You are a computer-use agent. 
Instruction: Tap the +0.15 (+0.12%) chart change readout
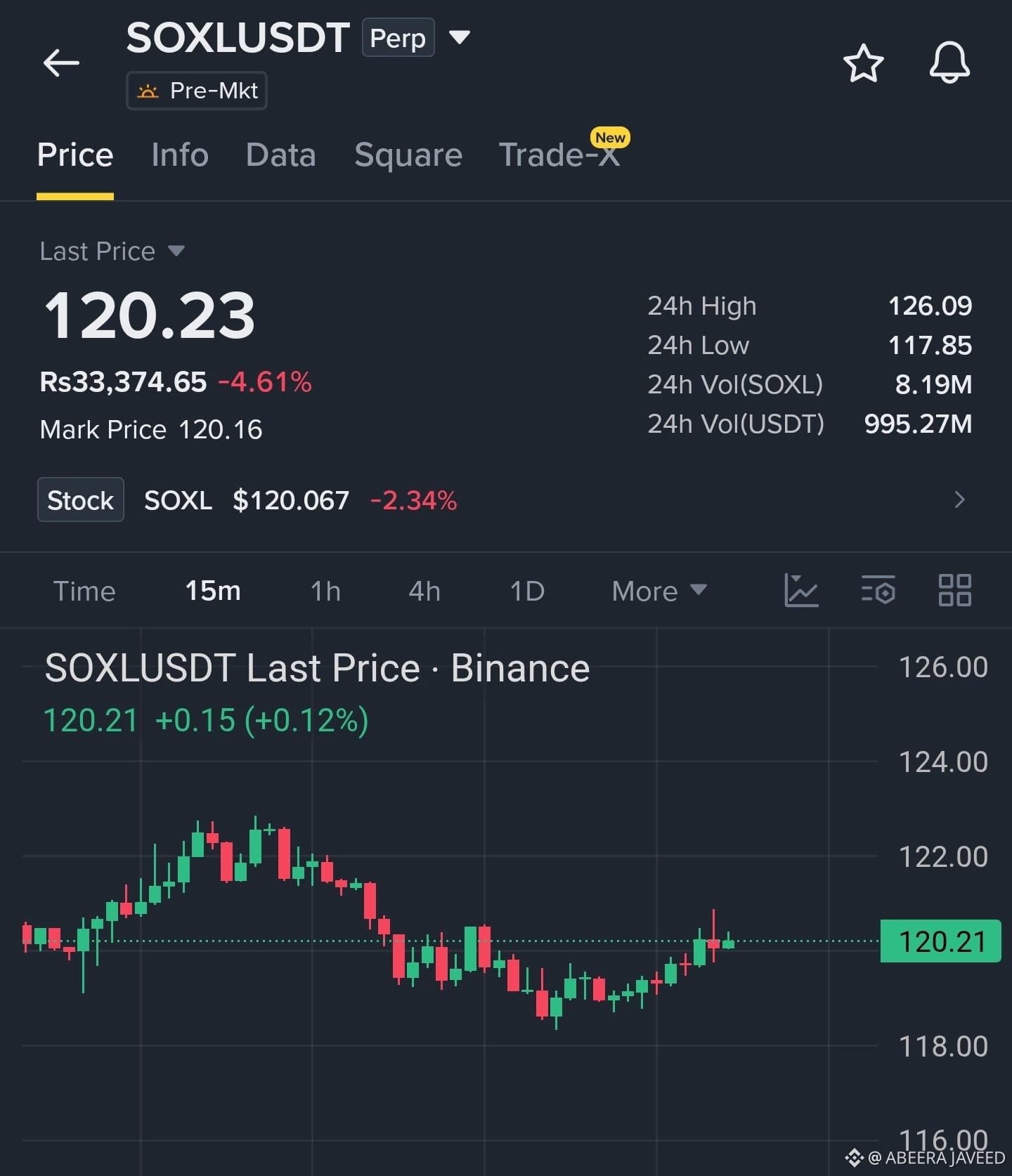click(261, 721)
